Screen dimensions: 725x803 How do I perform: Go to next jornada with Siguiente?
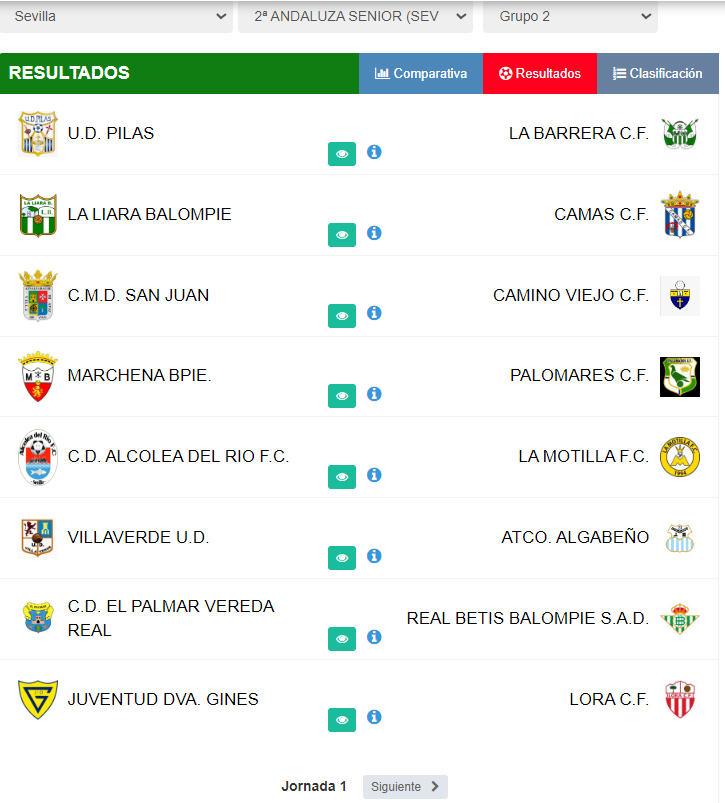pyautogui.click(x=405, y=787)
